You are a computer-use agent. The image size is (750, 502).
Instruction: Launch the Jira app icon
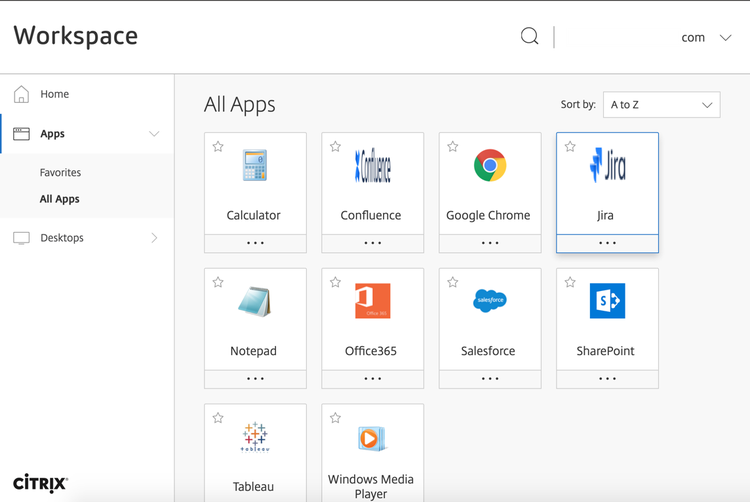click(x=607, y=165)
